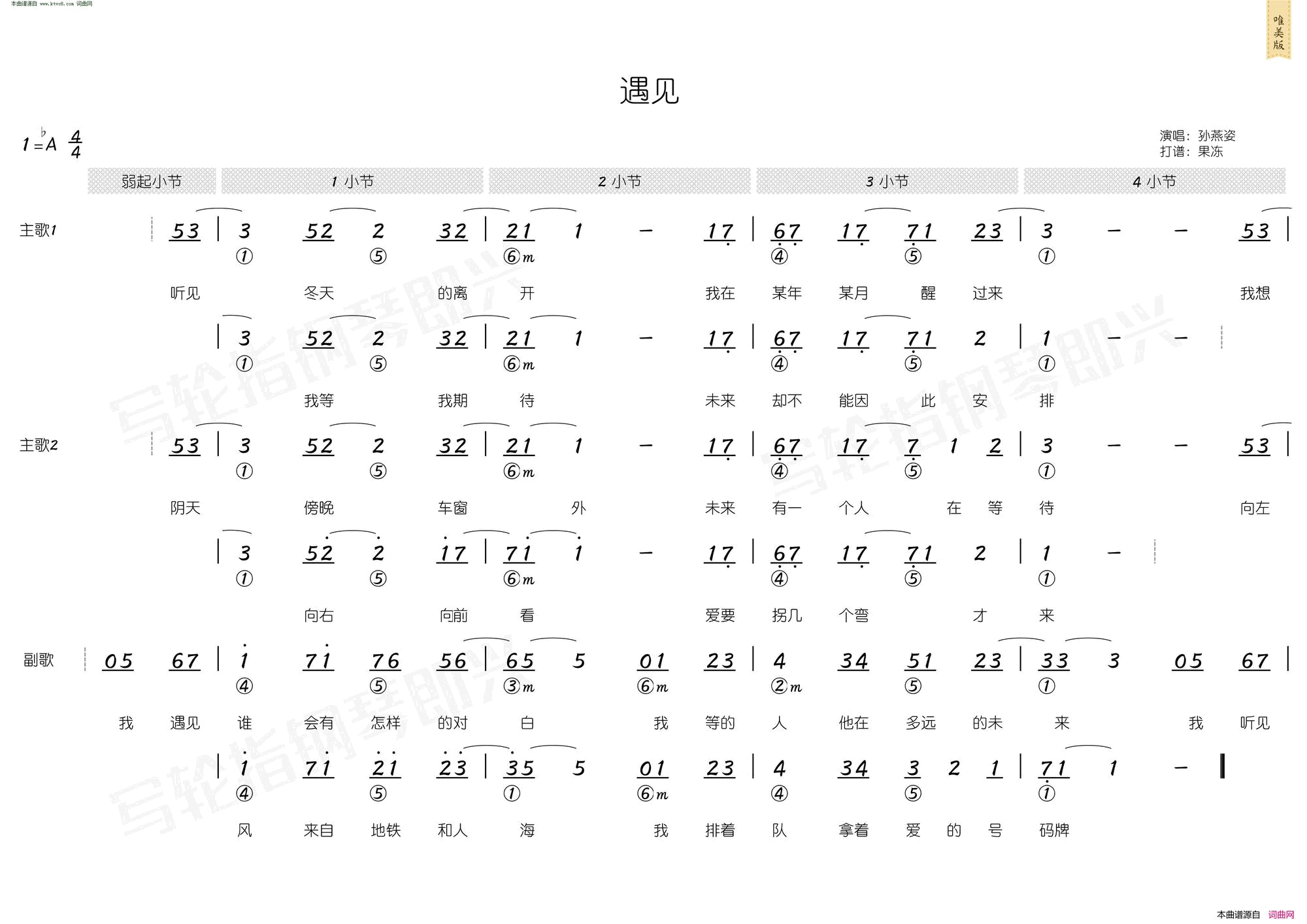Viewport: 1307px width, 924px height.
Task: Click the lyric 拿着
Action: tap(853, 831)
